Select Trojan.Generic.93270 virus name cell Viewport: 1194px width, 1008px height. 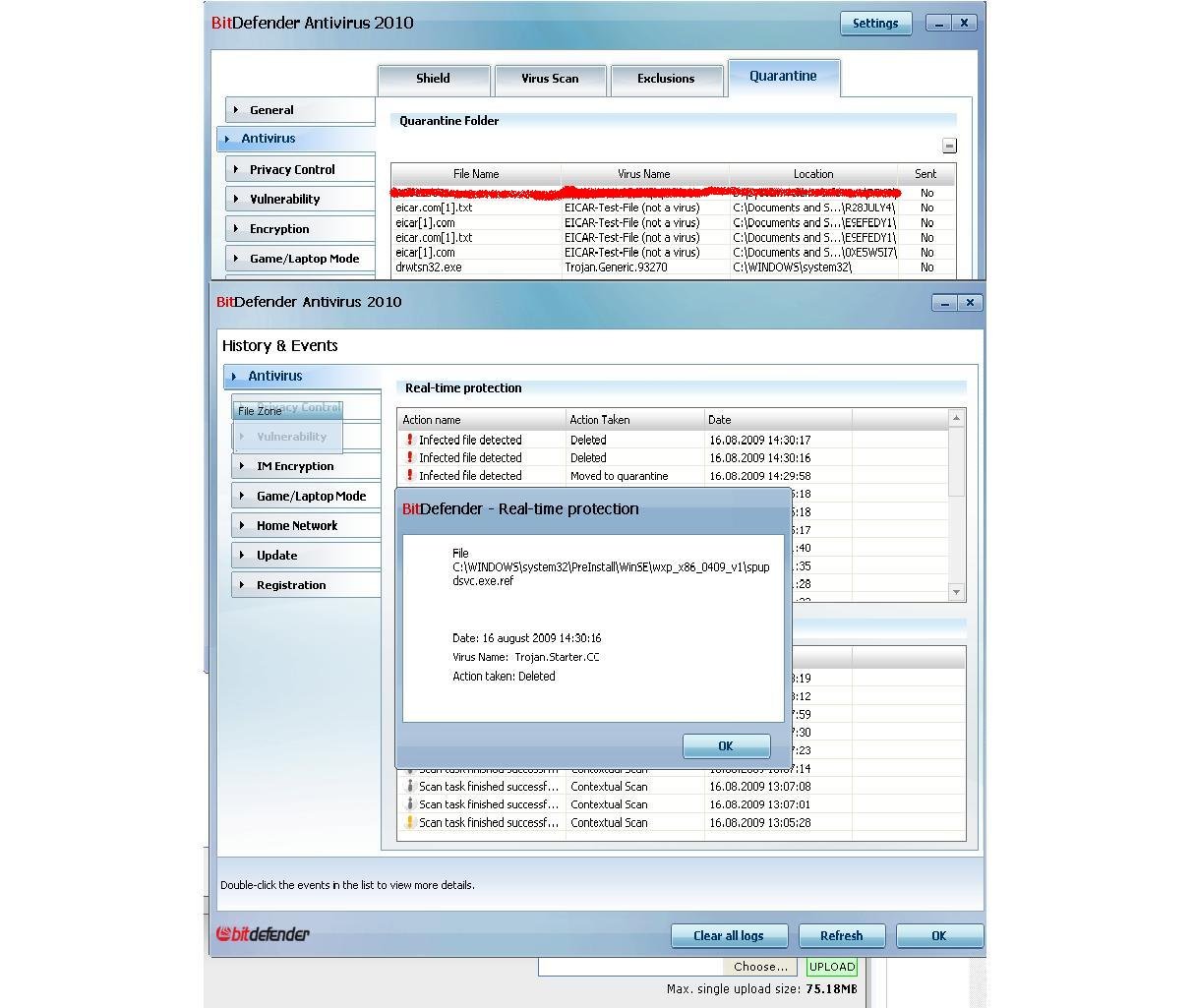(616, 267)
